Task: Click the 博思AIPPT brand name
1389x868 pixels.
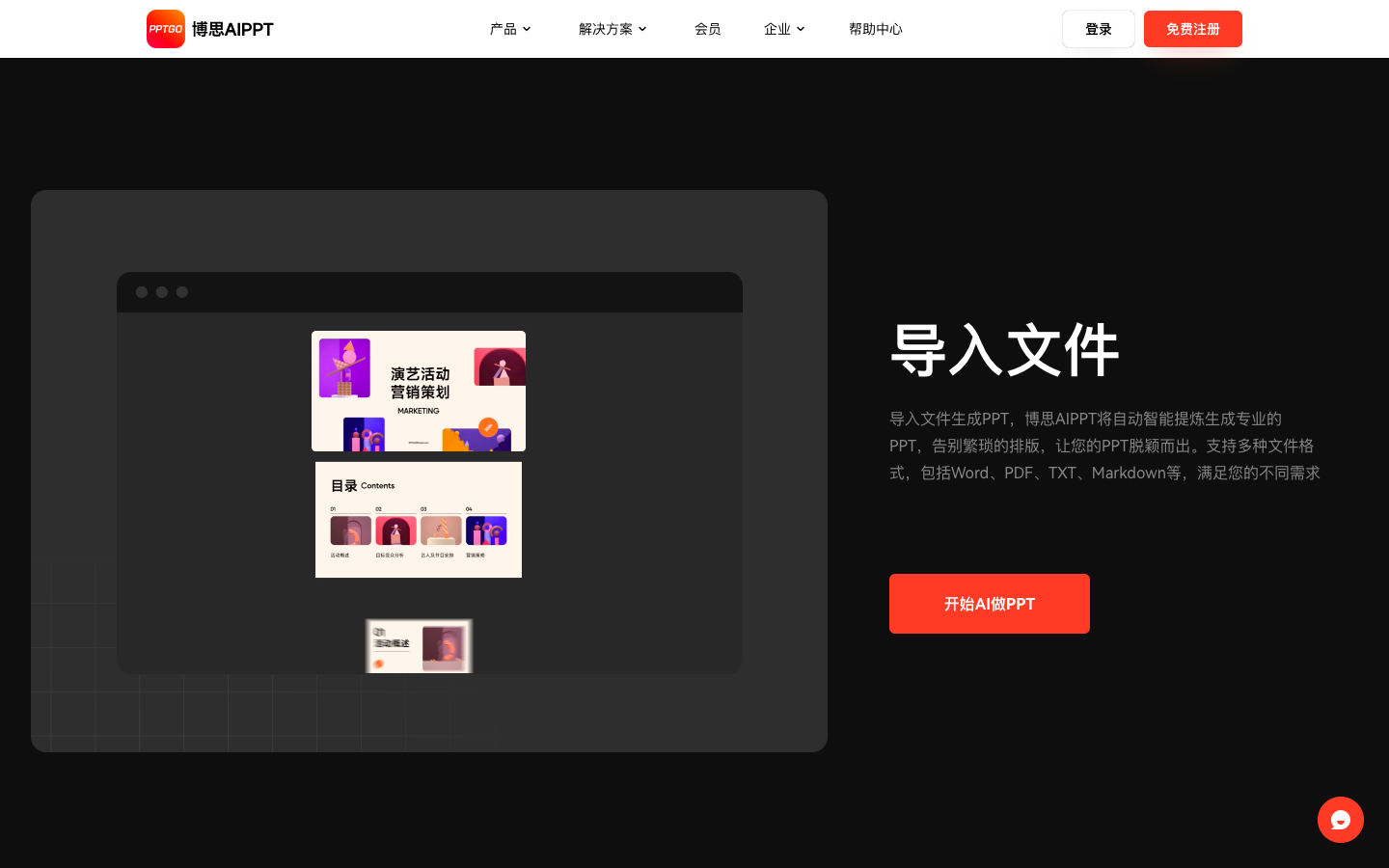Action: [x=231, y=29]
